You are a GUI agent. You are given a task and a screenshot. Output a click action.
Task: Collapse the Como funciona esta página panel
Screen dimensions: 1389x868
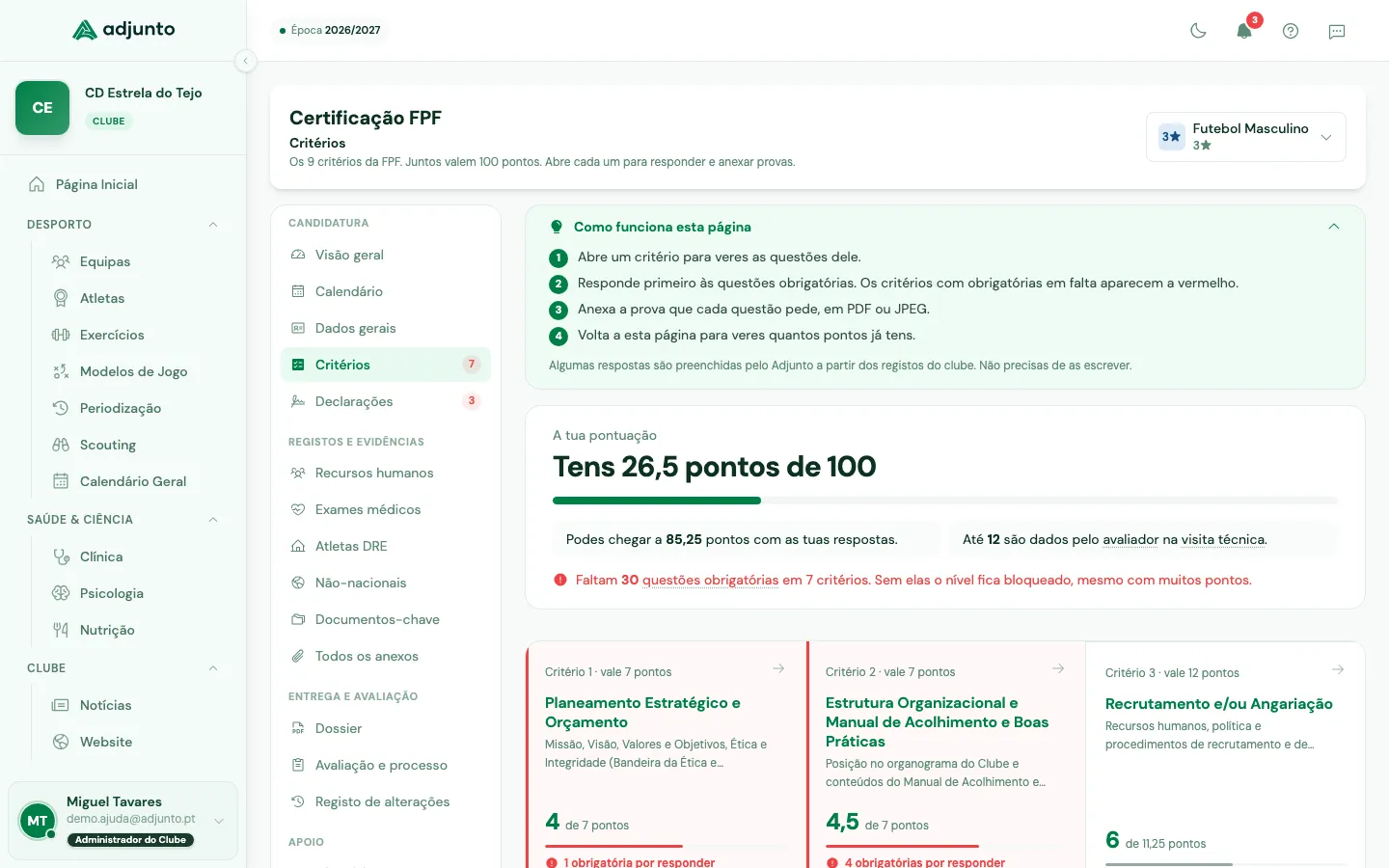(1334, 227)
